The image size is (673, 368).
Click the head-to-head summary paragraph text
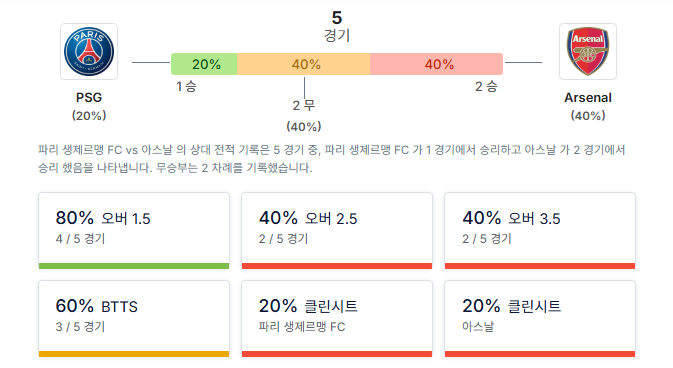332,158
